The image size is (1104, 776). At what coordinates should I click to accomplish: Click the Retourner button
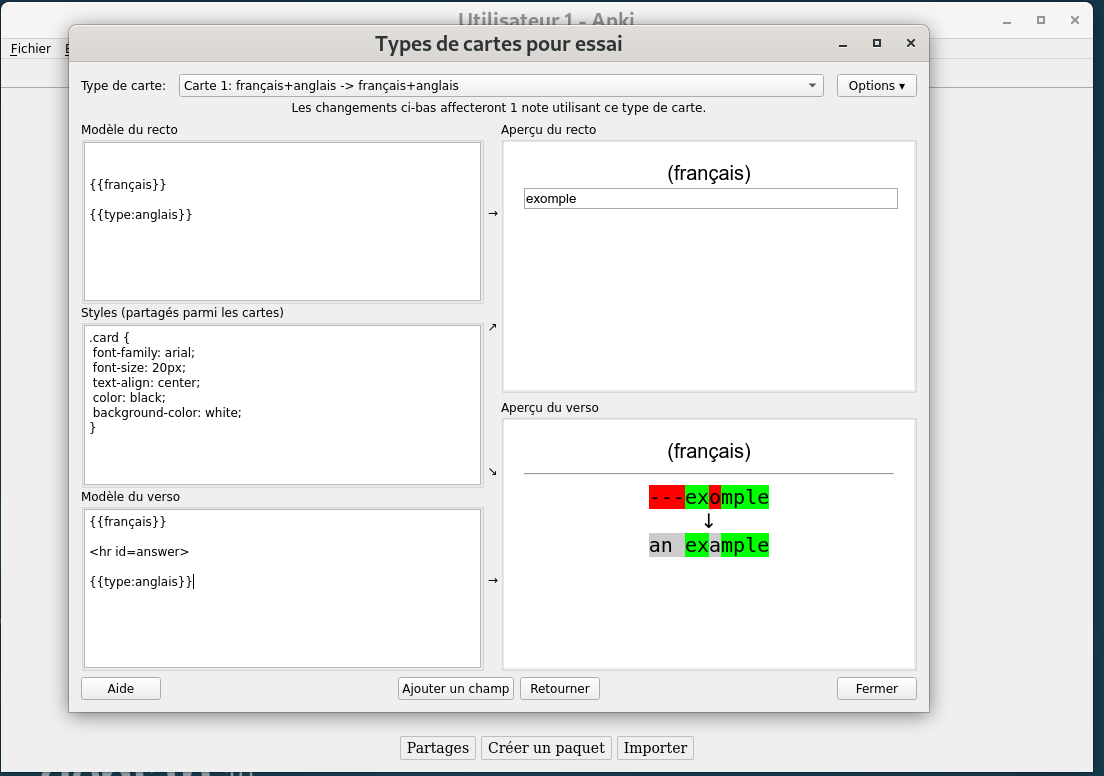tap(560, 688)
